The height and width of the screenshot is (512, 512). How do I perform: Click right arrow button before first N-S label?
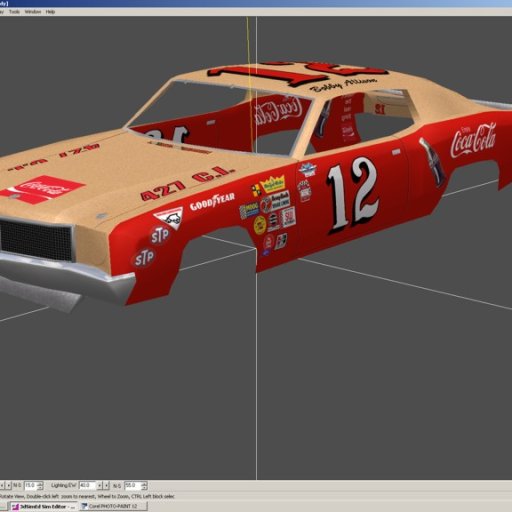pyautogui.click(x=9, y=485)
